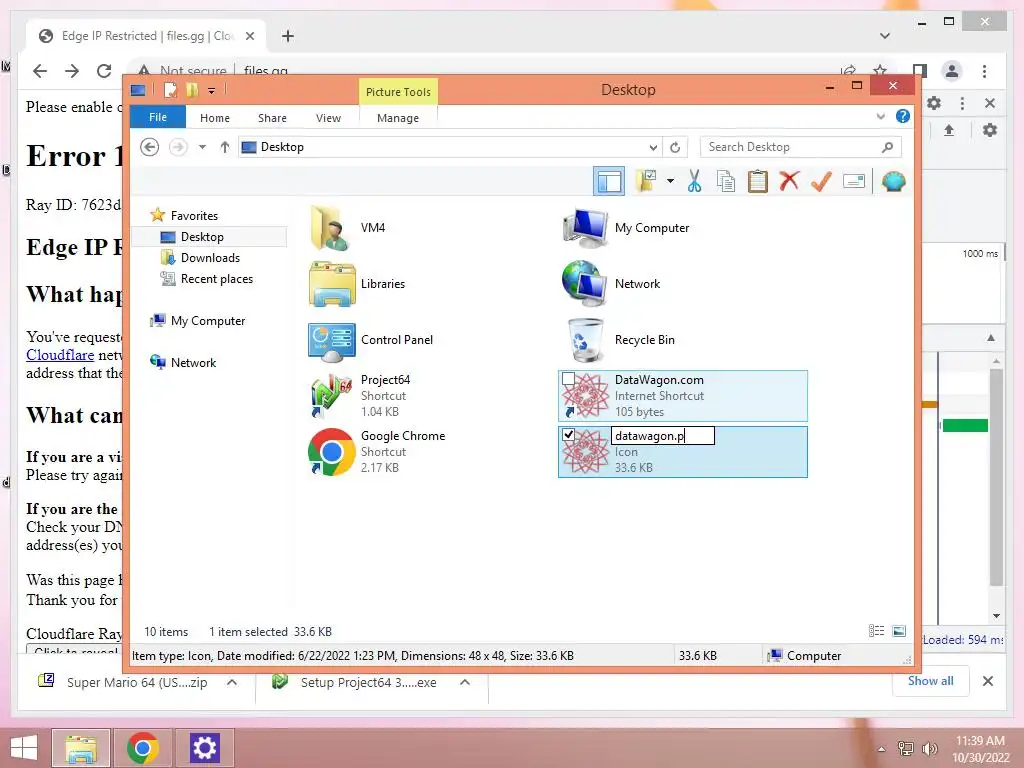The image size is (1024, 768).
Task: Open a new Chrome tab
Action: coord(288,36)
